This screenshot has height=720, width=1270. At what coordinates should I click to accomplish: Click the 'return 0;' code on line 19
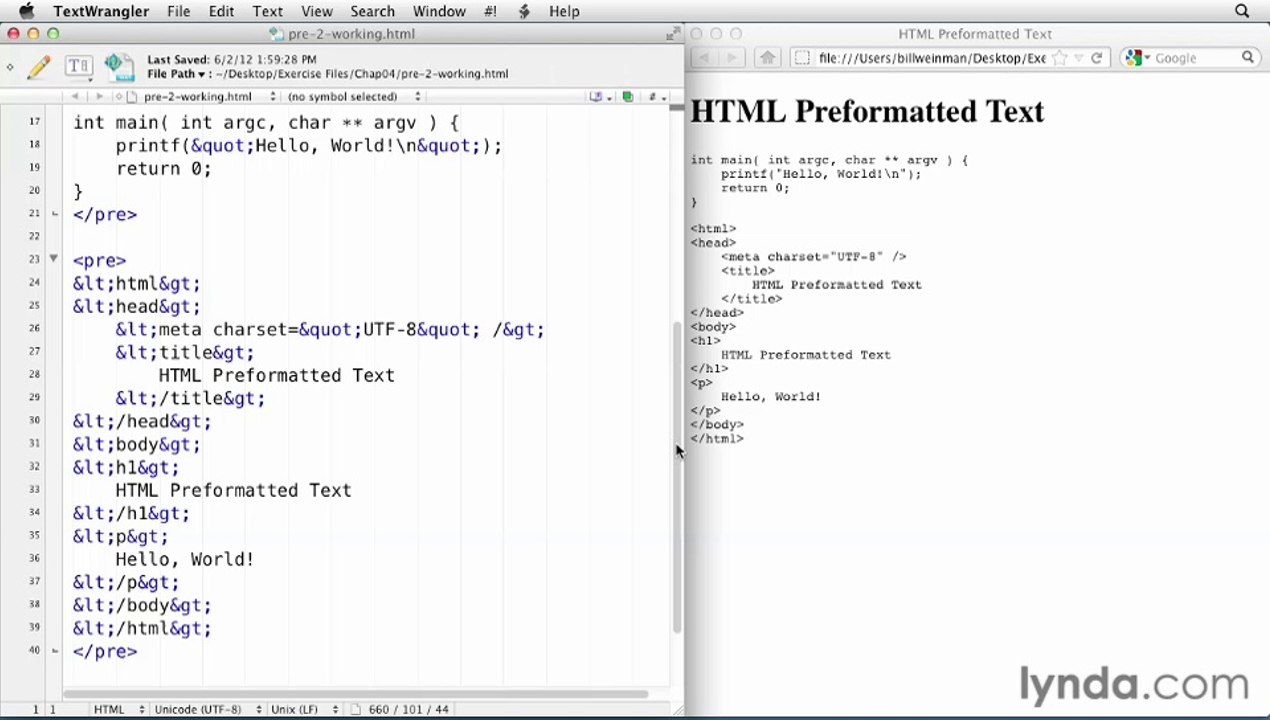[x=164, y=168]
